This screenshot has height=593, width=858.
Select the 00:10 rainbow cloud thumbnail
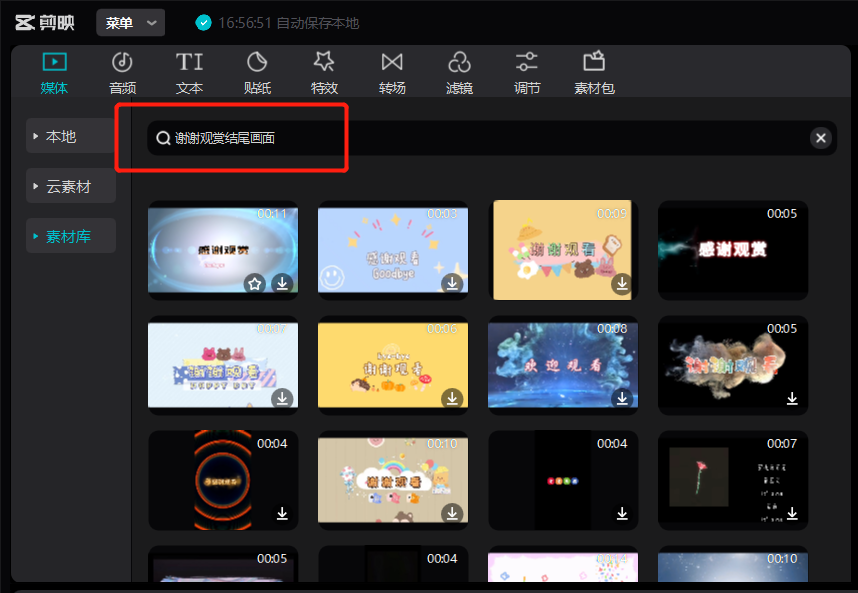click(x=393, y=480)
